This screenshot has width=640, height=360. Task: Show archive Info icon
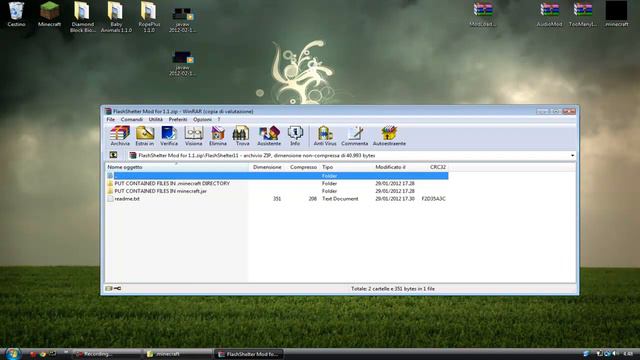[295, 136]
